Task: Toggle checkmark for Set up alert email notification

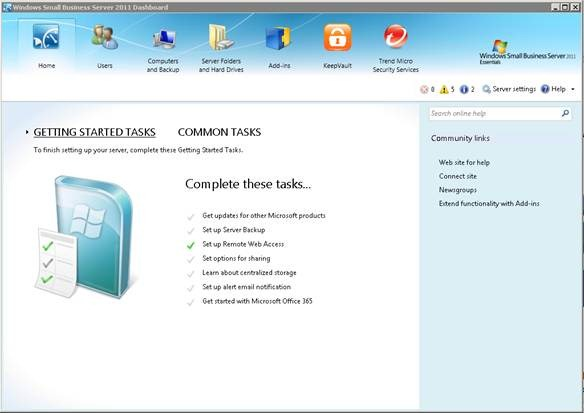Action: pyautogui.click(x=191, y=287)
